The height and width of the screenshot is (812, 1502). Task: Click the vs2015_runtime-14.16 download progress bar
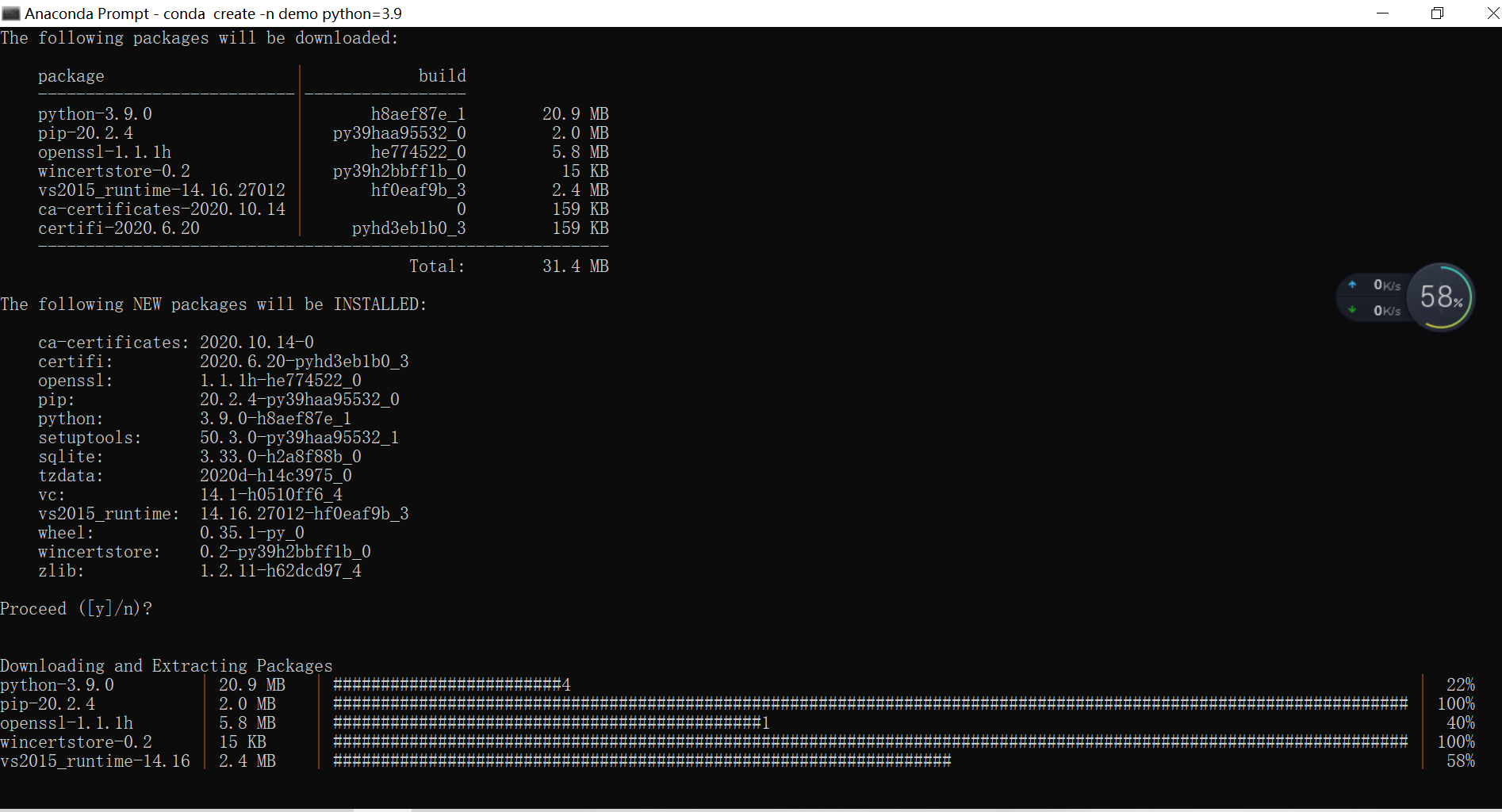pyautogui.click(x=642, y=761)
